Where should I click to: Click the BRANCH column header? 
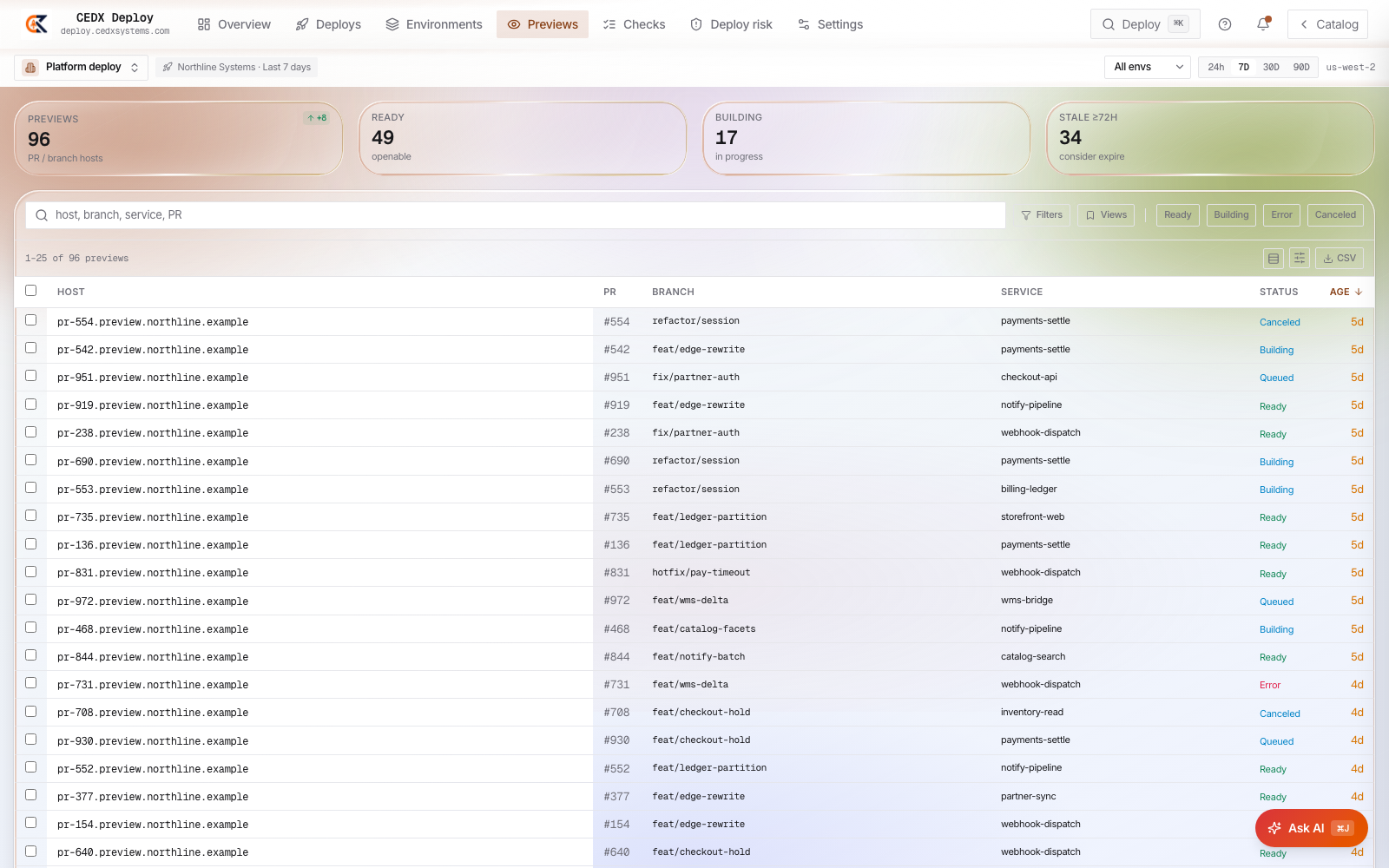[673, 293]
